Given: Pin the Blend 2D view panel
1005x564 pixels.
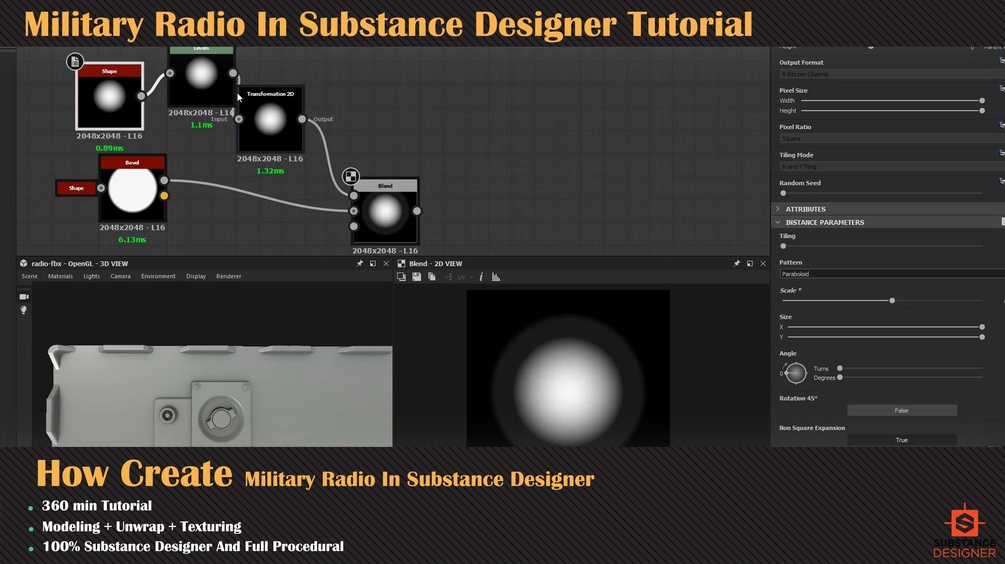Looking at the screenshot, I should point(736,263).
